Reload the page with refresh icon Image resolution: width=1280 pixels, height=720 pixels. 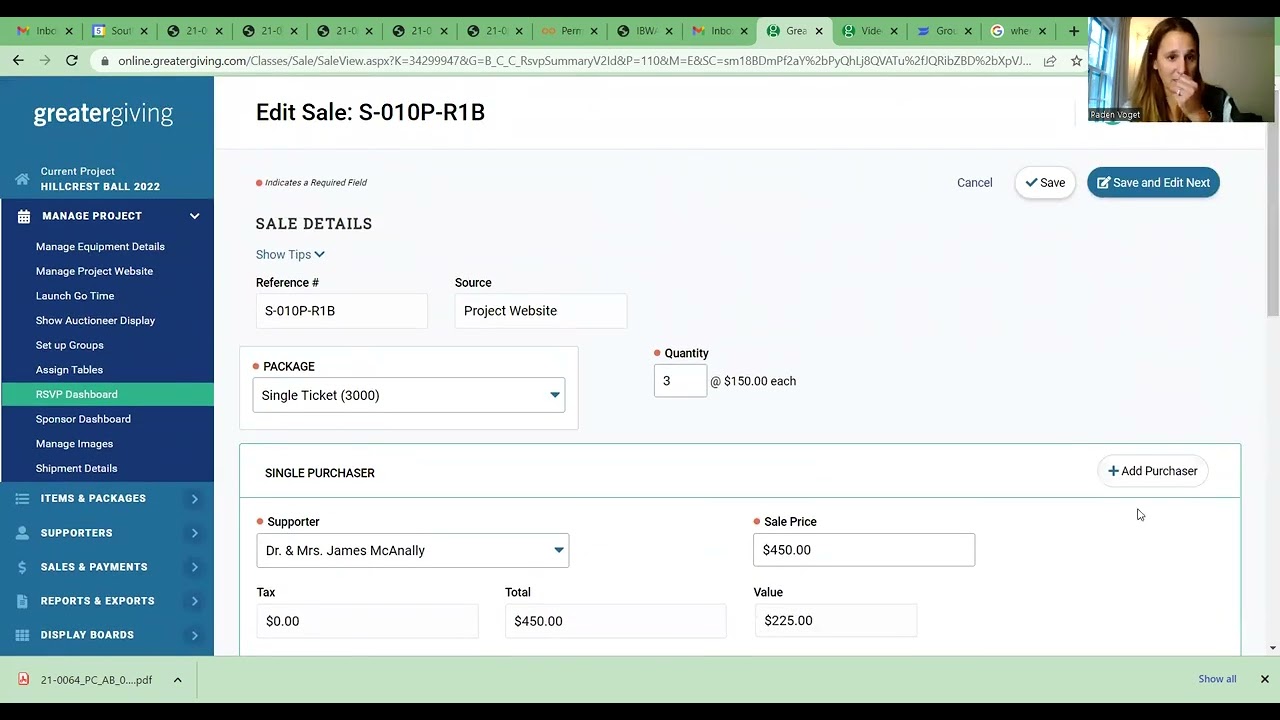[x=72, y=61]
